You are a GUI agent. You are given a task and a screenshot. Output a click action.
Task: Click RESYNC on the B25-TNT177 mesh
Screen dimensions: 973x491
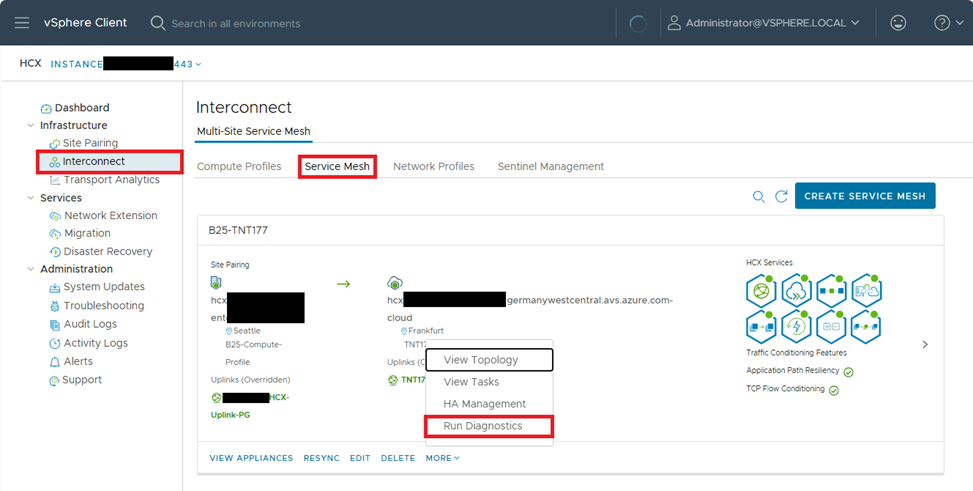pyautogui.click(x=321, y=458)
